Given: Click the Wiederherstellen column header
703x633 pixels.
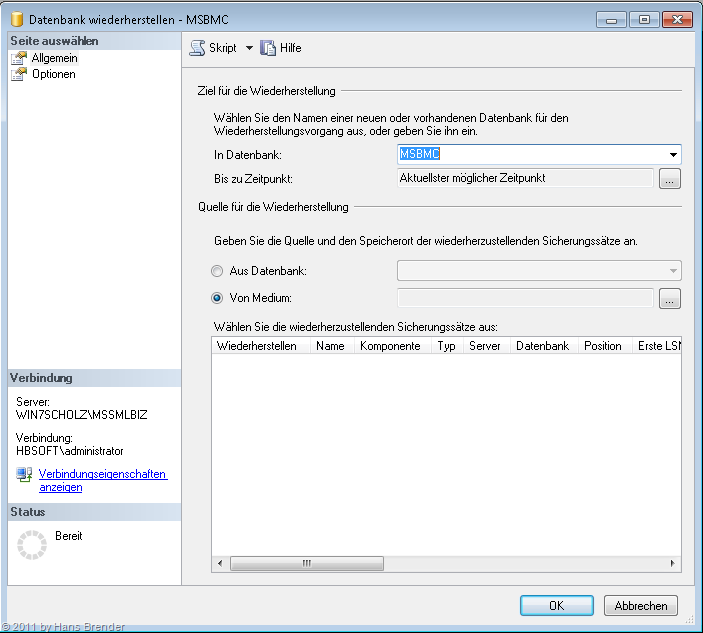Looking at the screenshot, I should 256,346.
